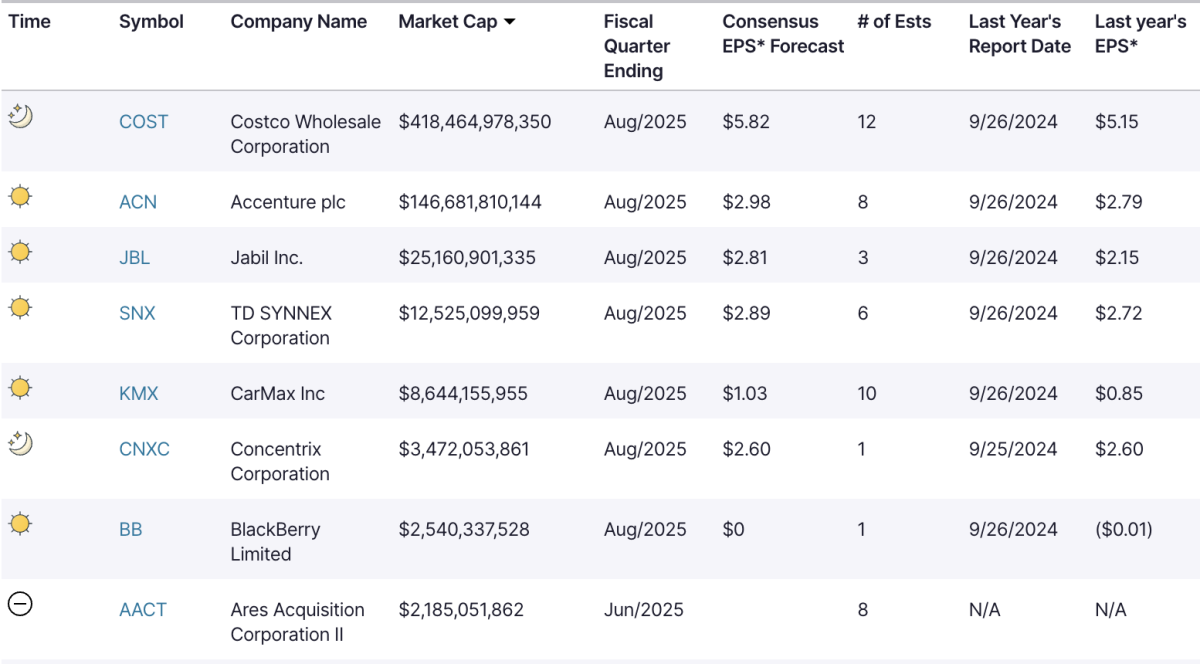Sort by Market Cap dropdown arrow
The image size is (1200, 664).
[x=510, y=22]
